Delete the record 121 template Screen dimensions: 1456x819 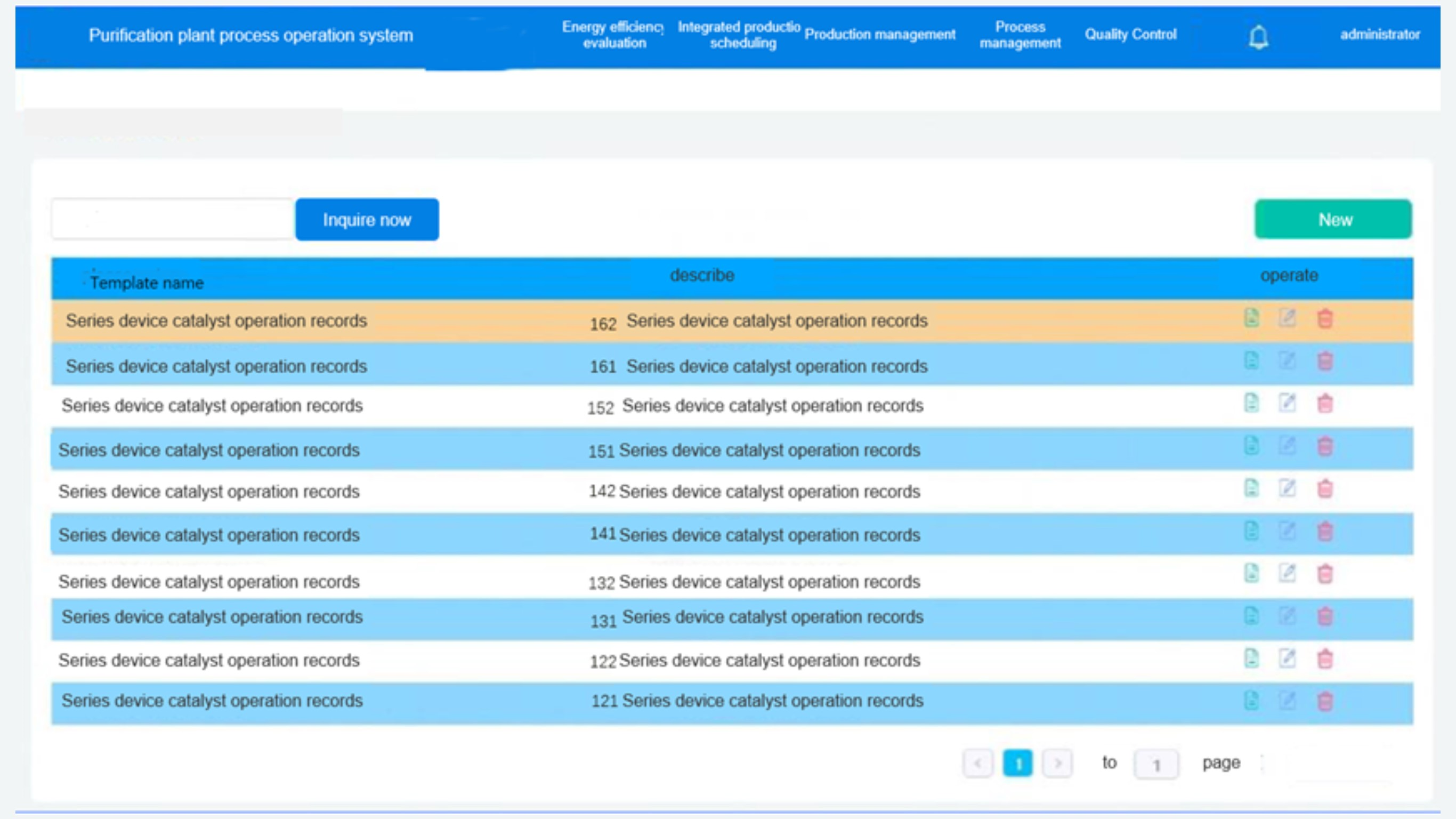tap(1325, 701)
